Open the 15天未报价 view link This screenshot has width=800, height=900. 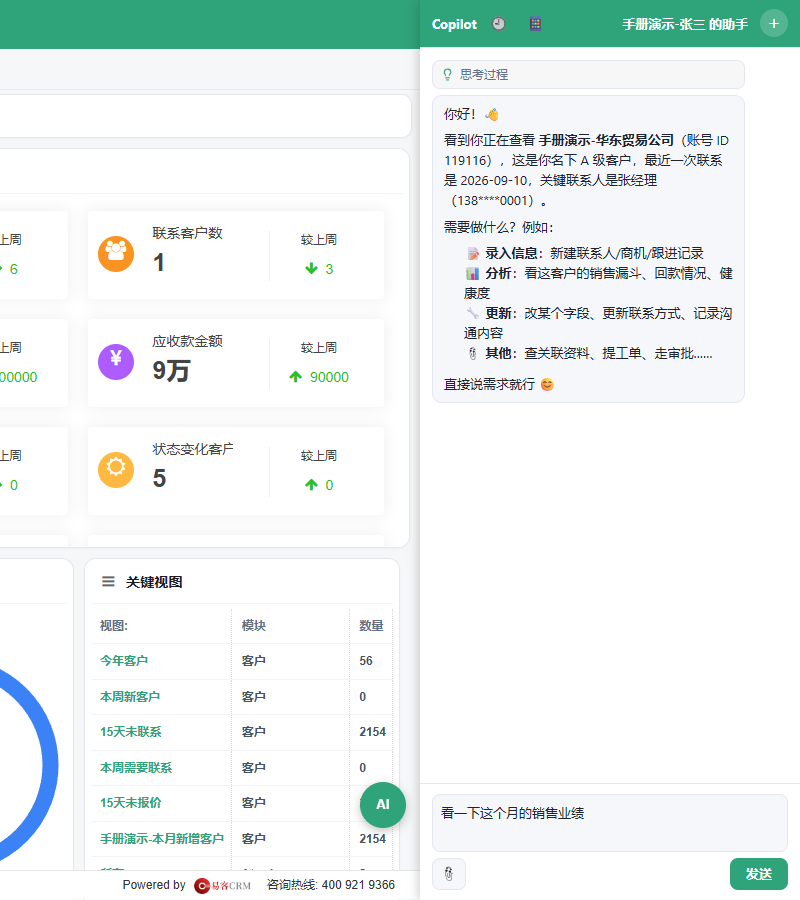(x=131, y=803)
